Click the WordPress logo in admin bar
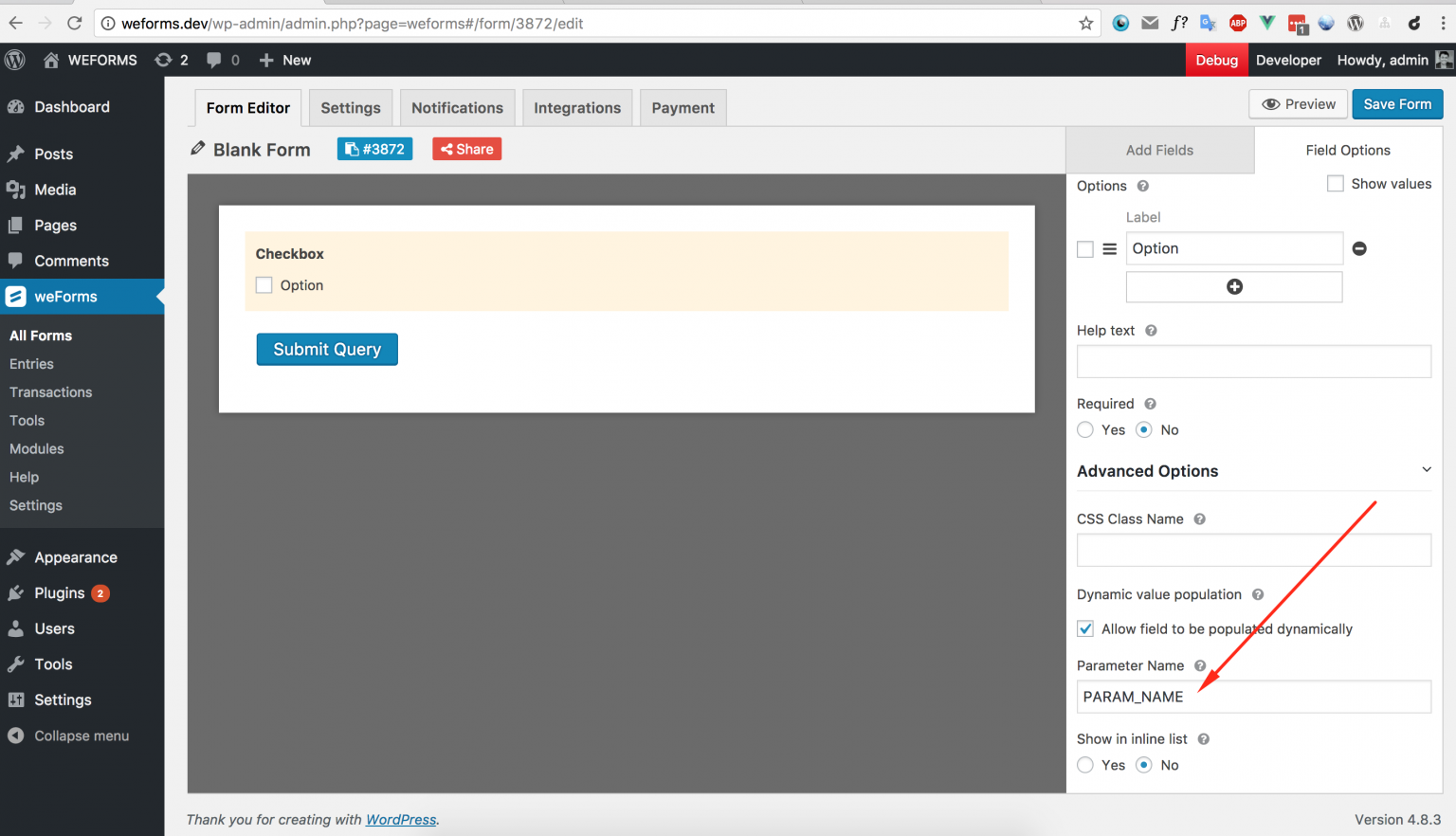 (x=15, y=60)
